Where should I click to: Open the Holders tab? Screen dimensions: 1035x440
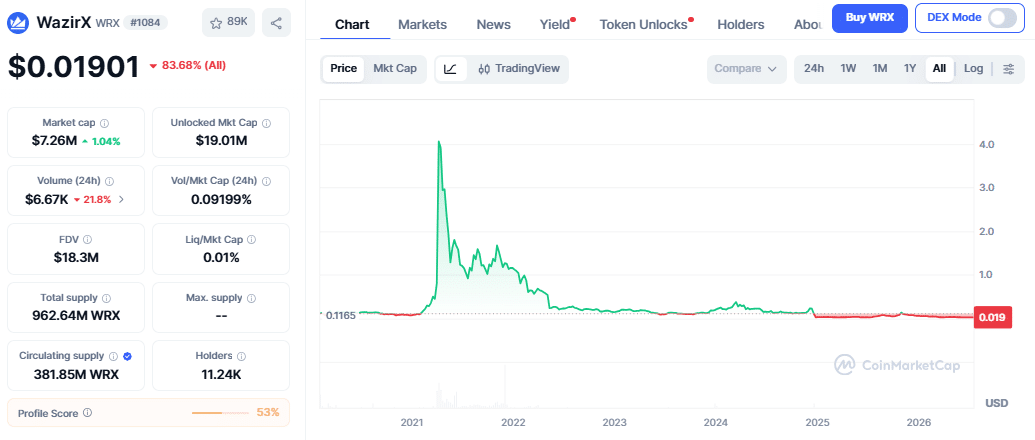[x=741, y=24]
